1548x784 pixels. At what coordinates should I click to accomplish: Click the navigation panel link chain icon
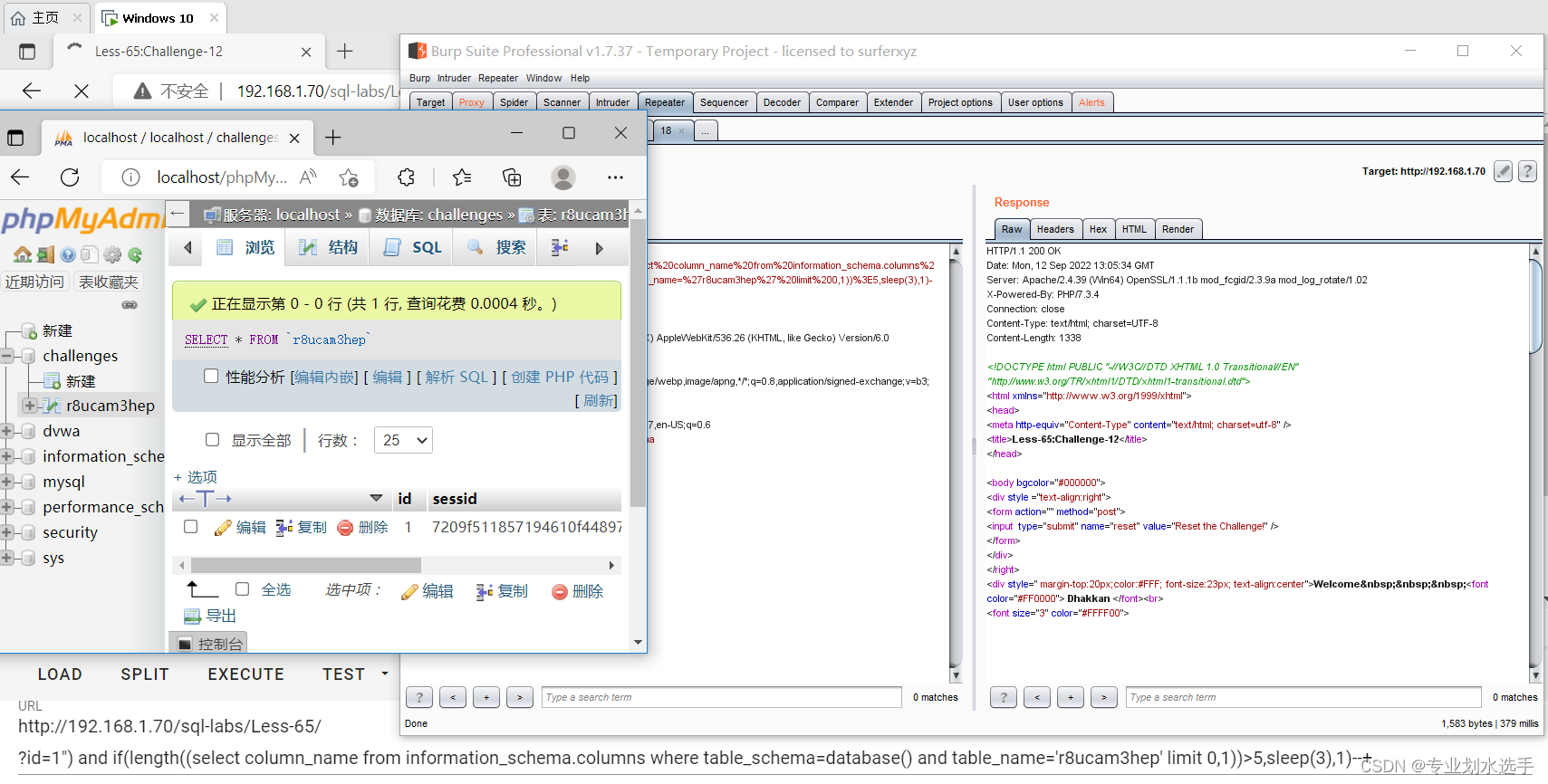pyautogui.click(x=130, y=305)
